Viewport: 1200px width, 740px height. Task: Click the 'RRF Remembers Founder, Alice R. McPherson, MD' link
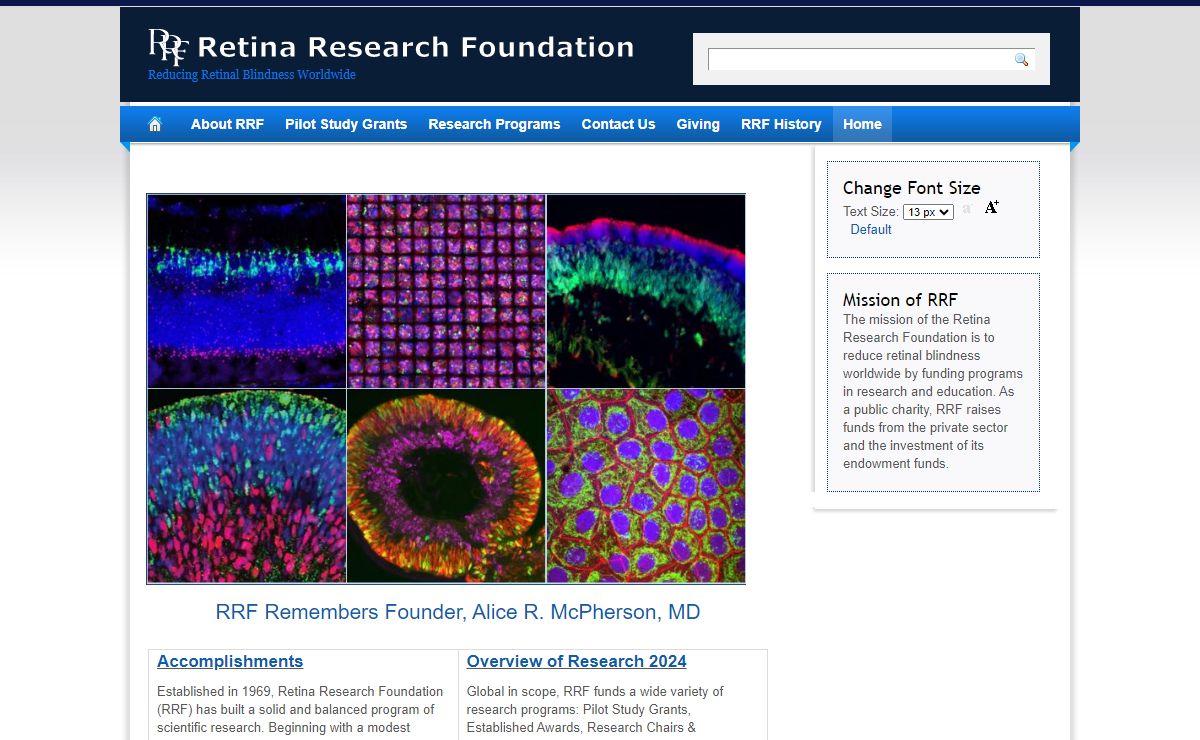[x=458, y=612]
